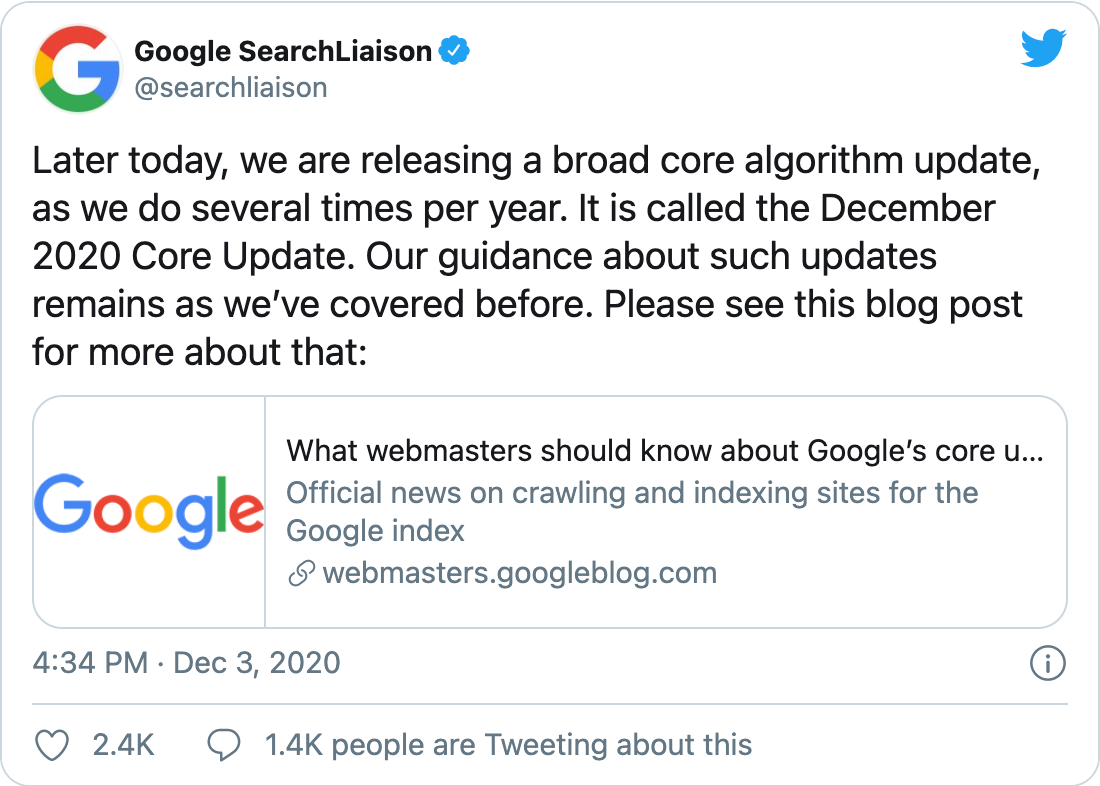Click the "for more about that:" text line

click(200, 351)
